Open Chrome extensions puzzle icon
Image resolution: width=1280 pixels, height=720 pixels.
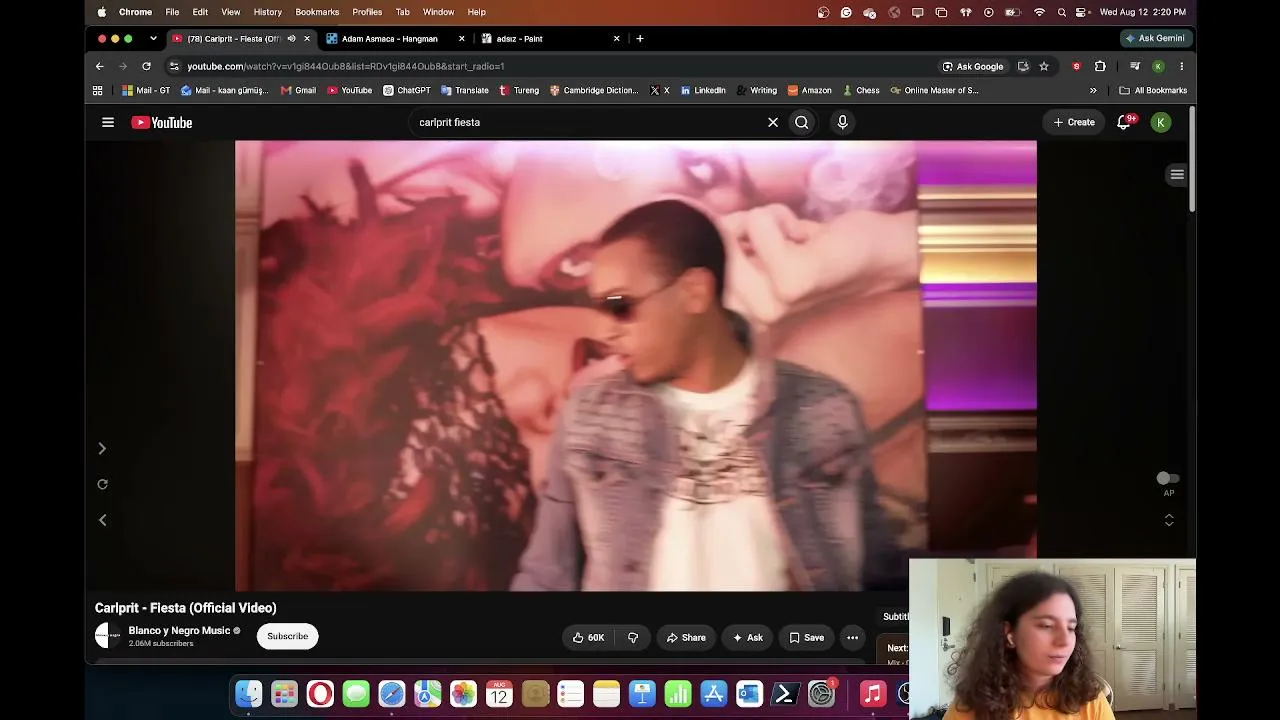click(x=1100, y=66)
